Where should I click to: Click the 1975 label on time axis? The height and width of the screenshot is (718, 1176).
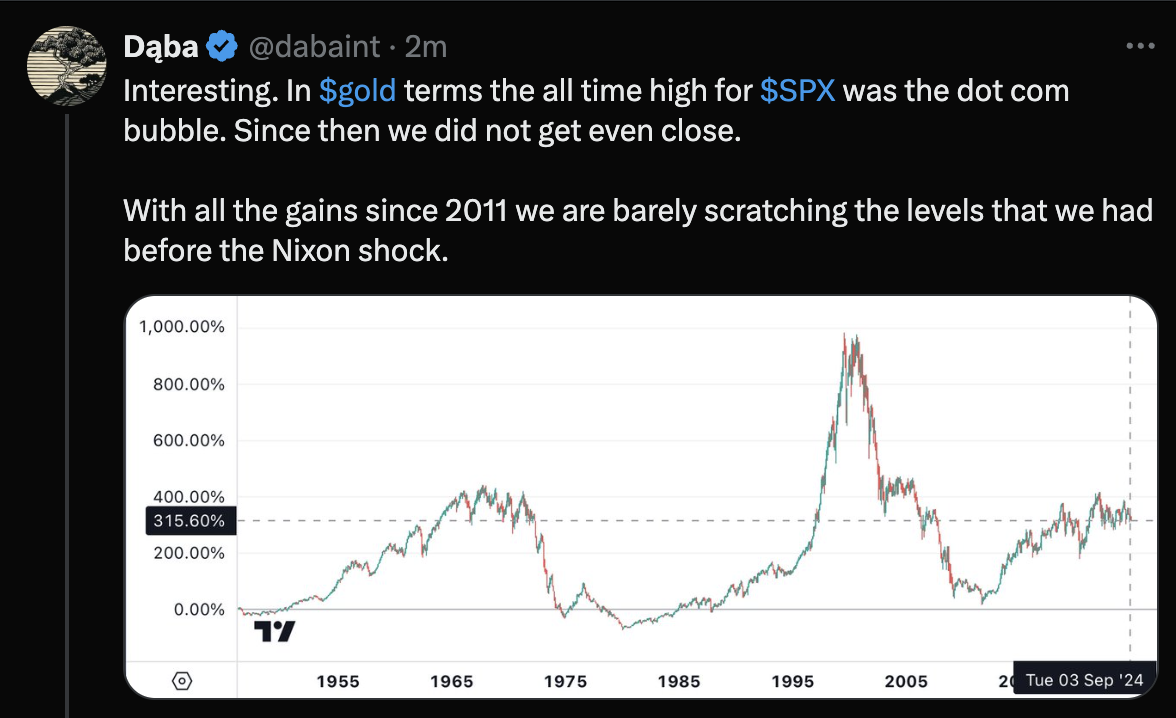pyautogui.click(x=566, y=681)
